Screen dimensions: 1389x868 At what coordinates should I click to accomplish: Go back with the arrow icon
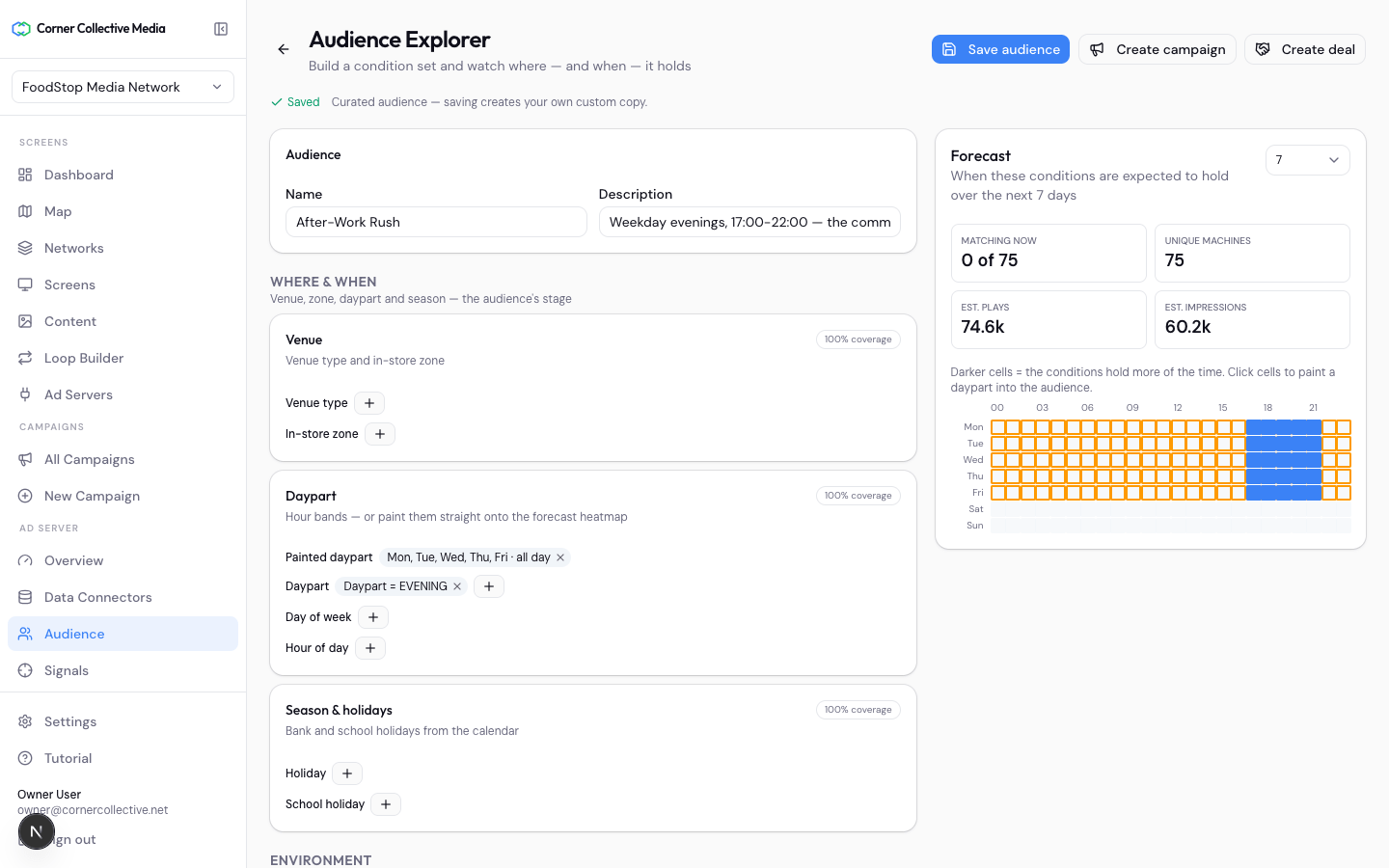[284, 49]
